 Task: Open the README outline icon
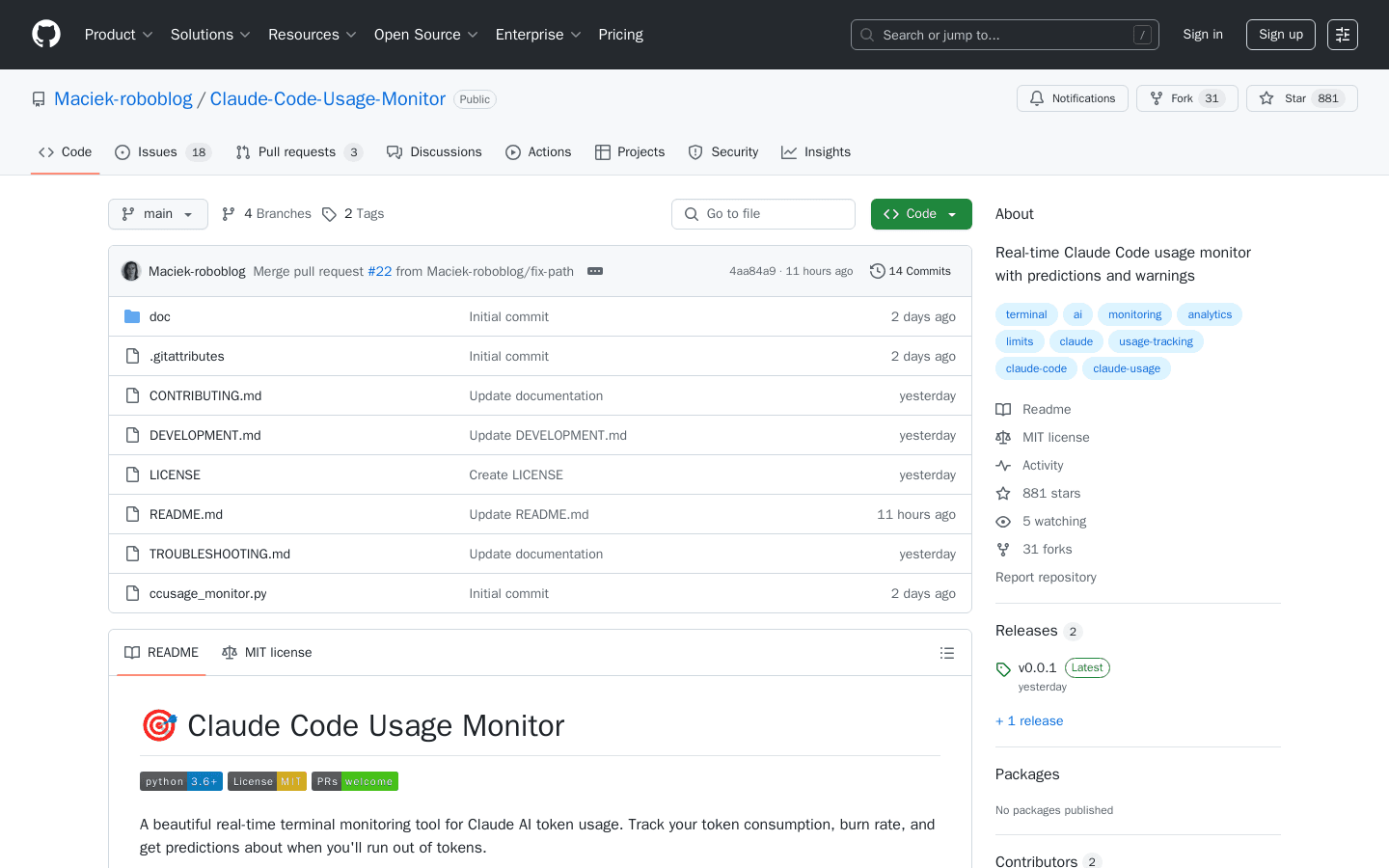pyautogui.click(x=947, y=653)
